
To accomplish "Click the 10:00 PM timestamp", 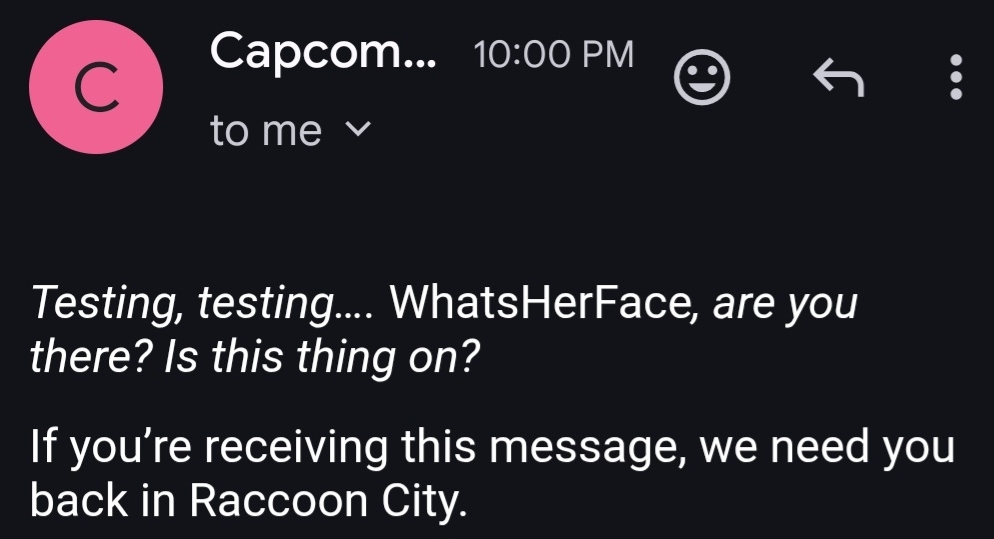I will coord(553,55).
